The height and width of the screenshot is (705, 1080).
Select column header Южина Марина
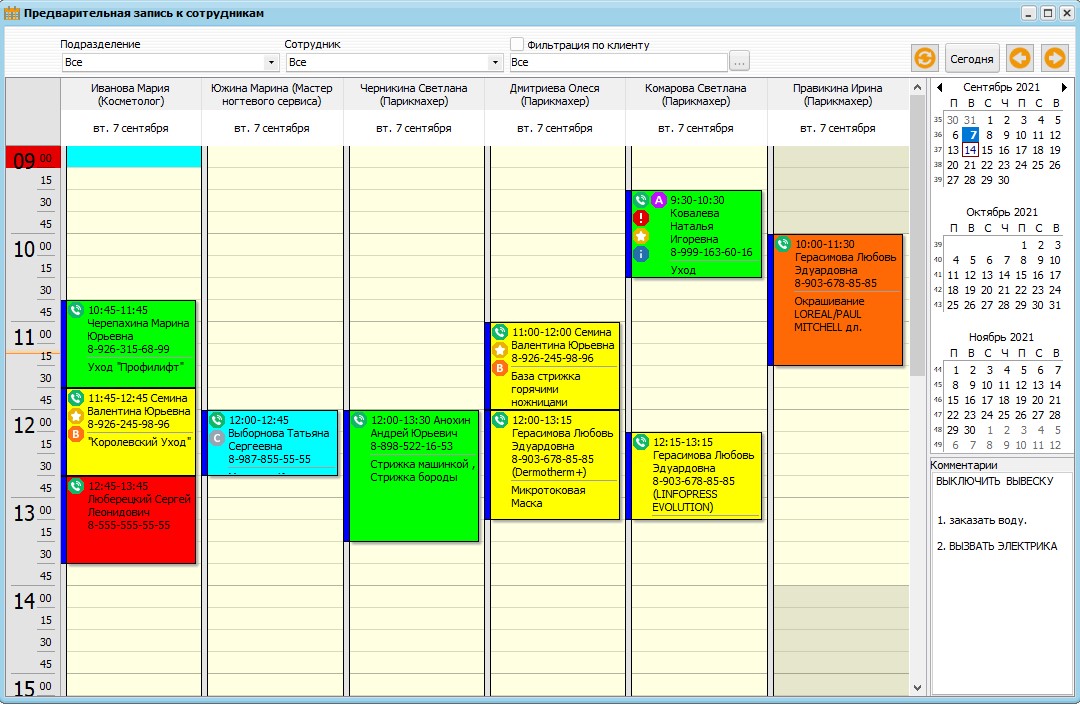pyautogui.click(x=271, y=95)
